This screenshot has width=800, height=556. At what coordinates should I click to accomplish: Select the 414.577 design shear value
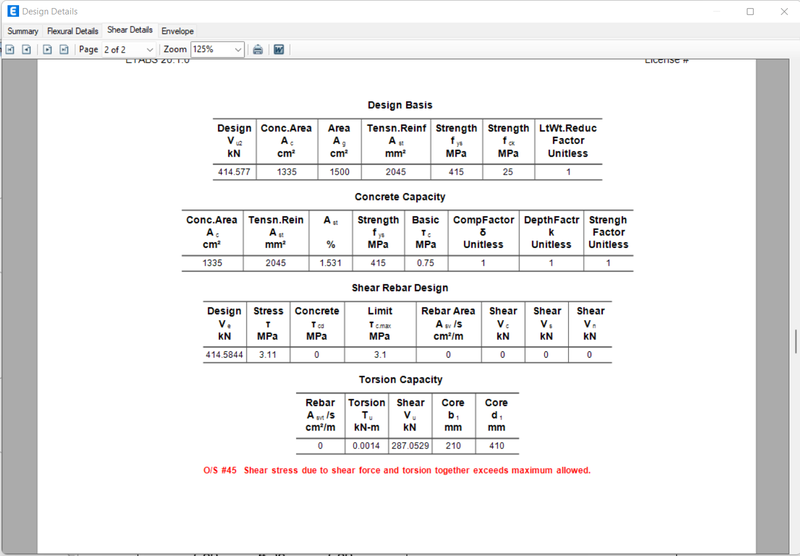234,172
